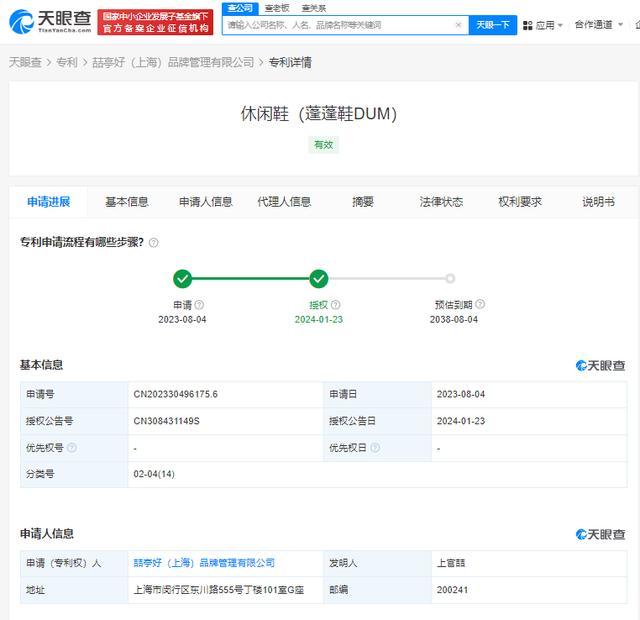
Task: Open applicant link 喆孝好（上海）品牌管理有限公司 in table
Action: [x=204, y=563]
